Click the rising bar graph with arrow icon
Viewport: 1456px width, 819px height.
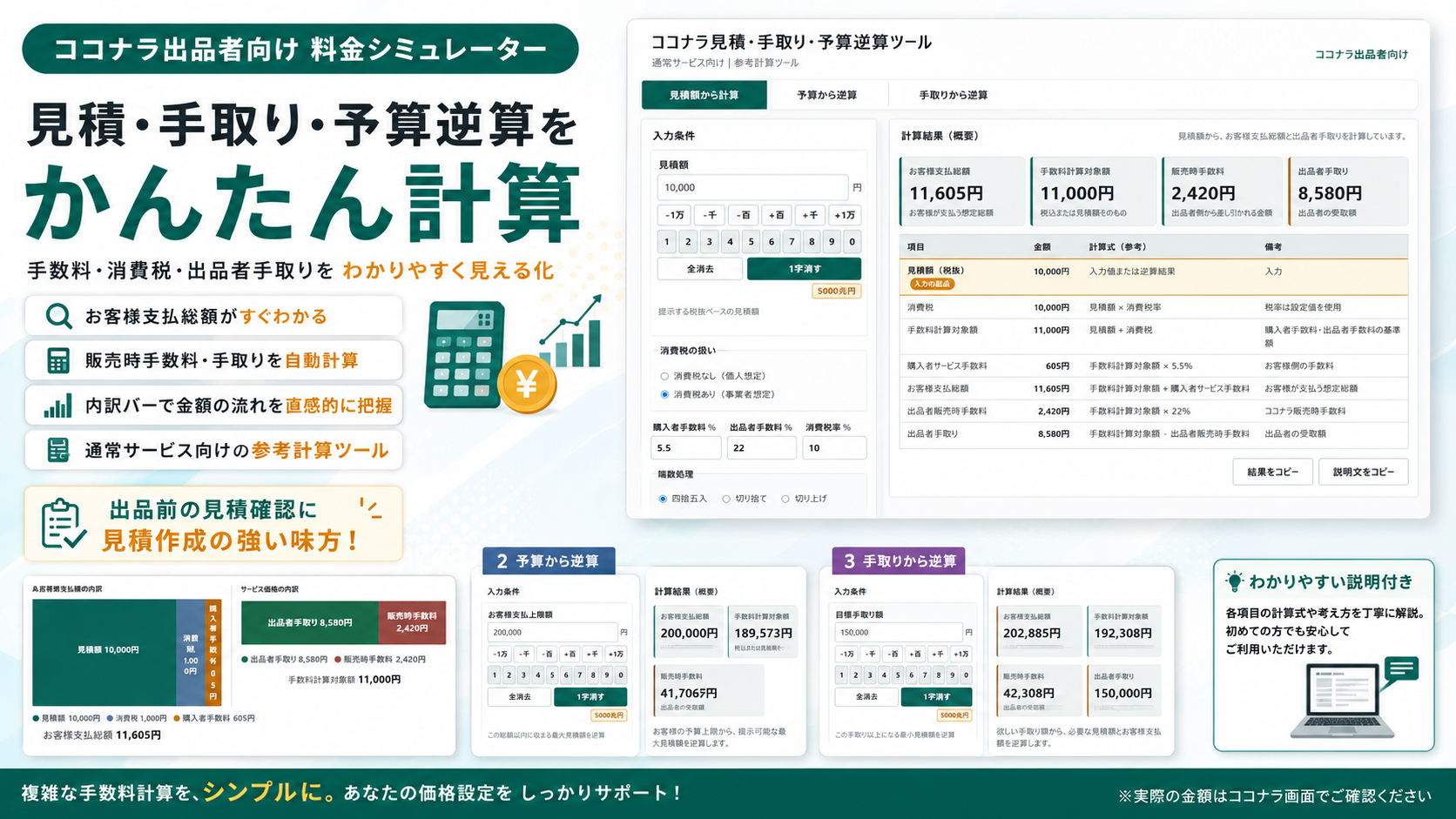point(571,331)
